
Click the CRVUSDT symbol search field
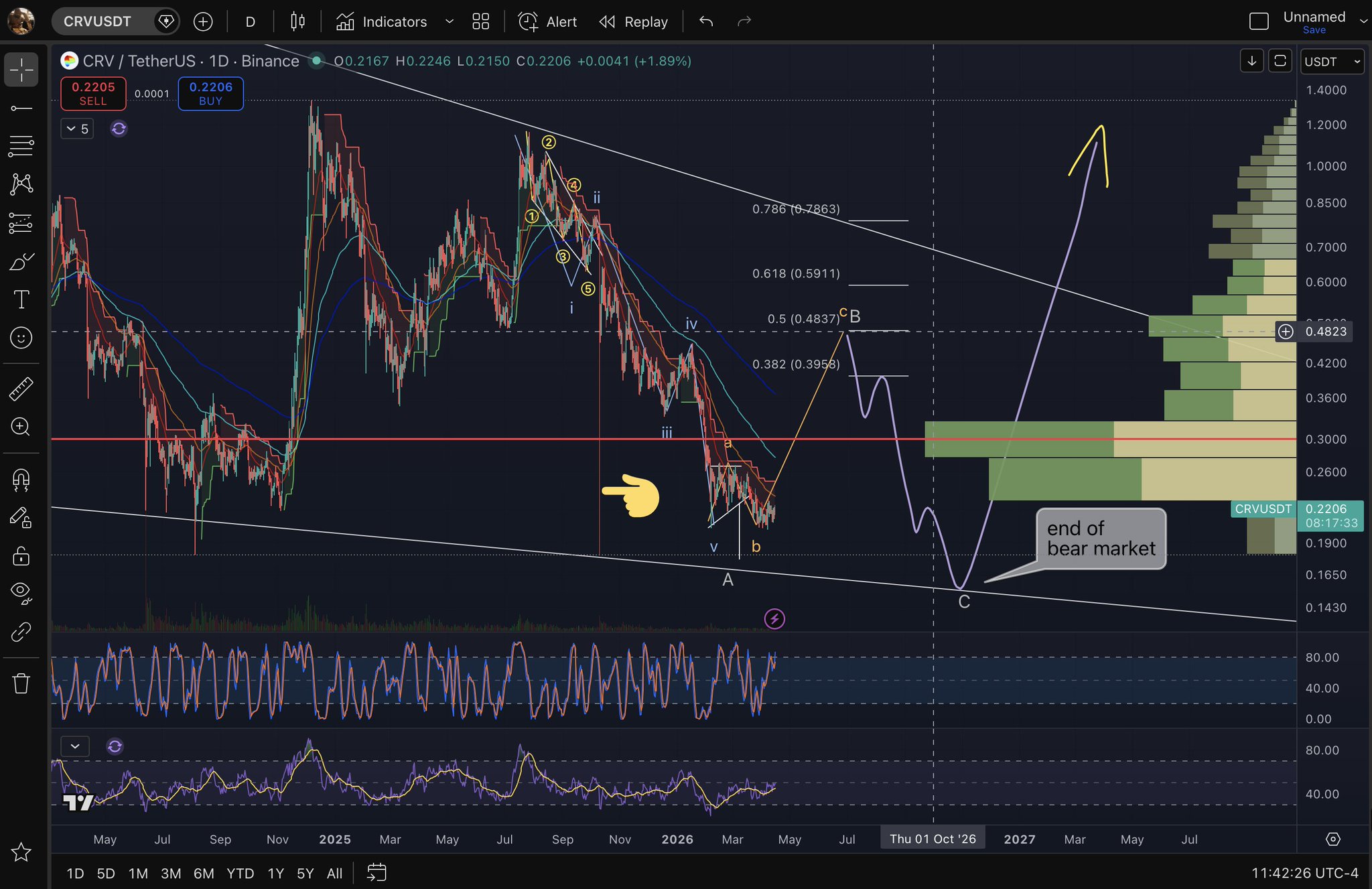pyautogui.click(x=98, y=21)
